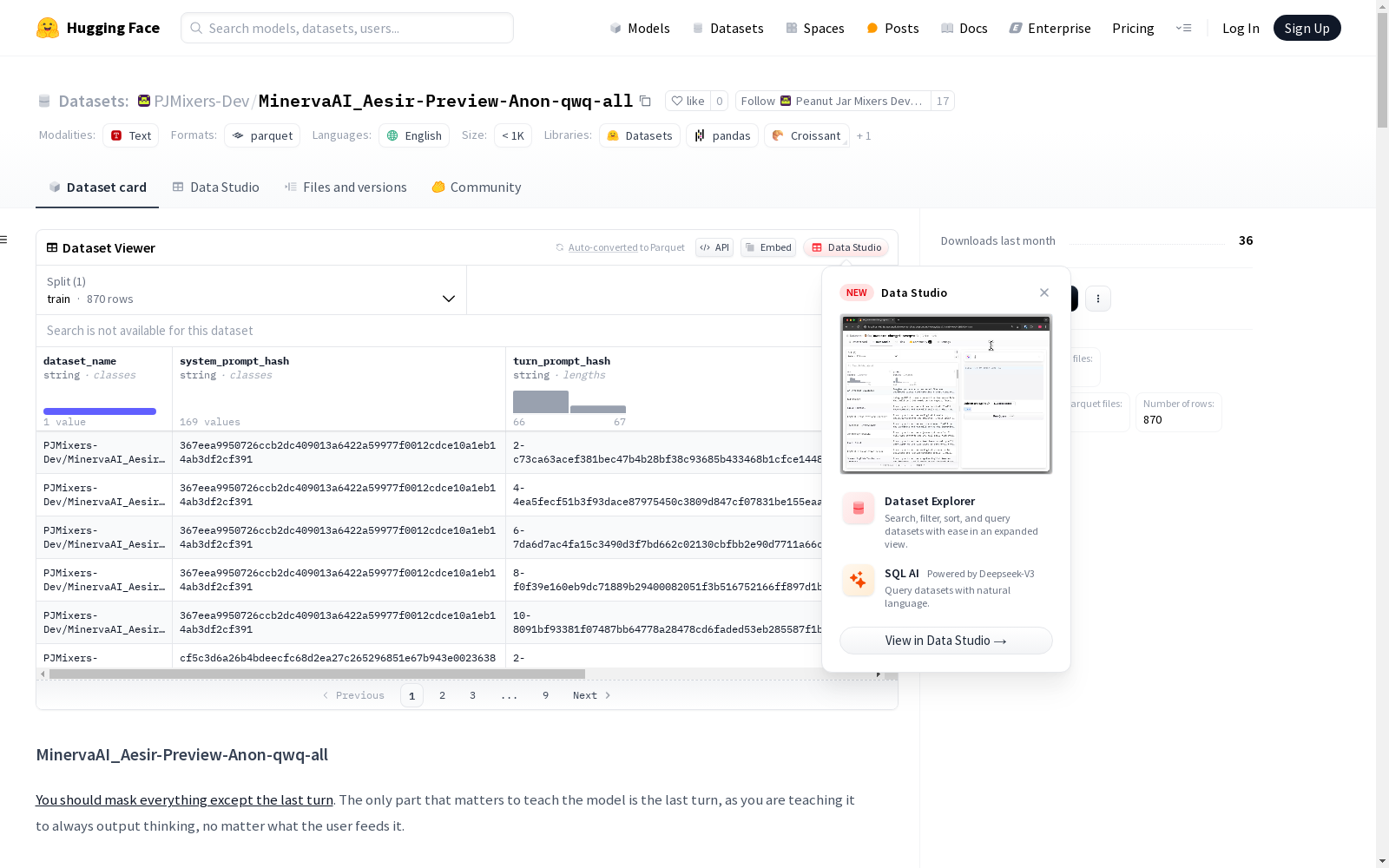The height and width of the screenshot is (868, 1389).
Task: Click View in Data Studio
Action: click(946, 641)
